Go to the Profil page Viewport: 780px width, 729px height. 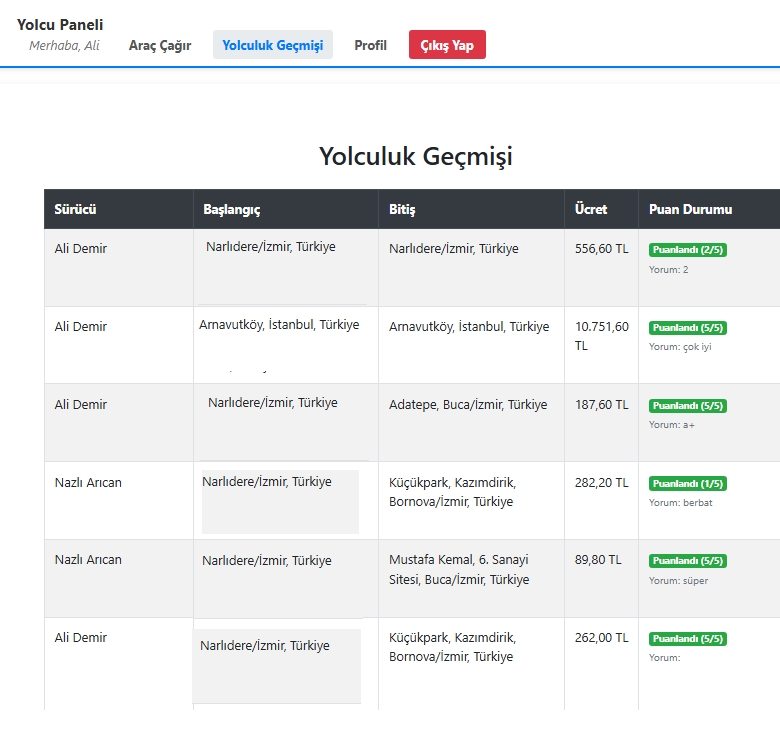point(370,45)
